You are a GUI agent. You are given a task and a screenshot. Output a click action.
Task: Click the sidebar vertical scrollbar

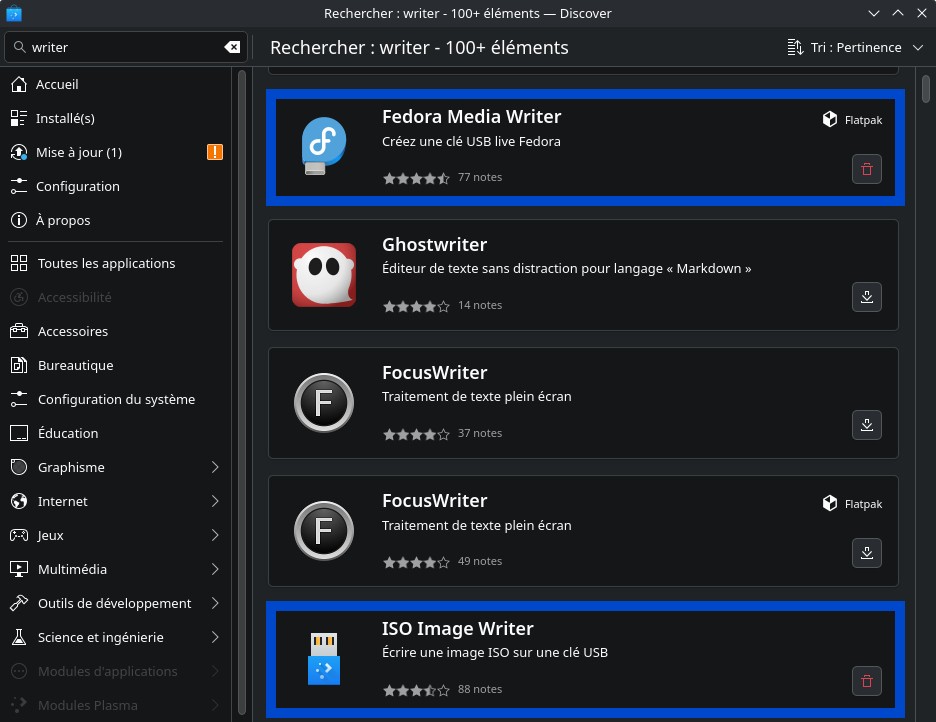pyautogui.click(x=241, y=391)
